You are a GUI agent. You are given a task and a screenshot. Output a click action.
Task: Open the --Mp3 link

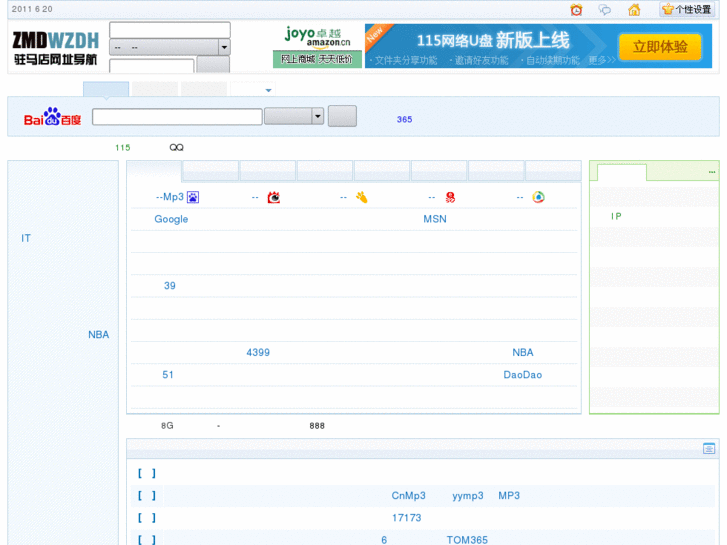[x=170, y=197]
